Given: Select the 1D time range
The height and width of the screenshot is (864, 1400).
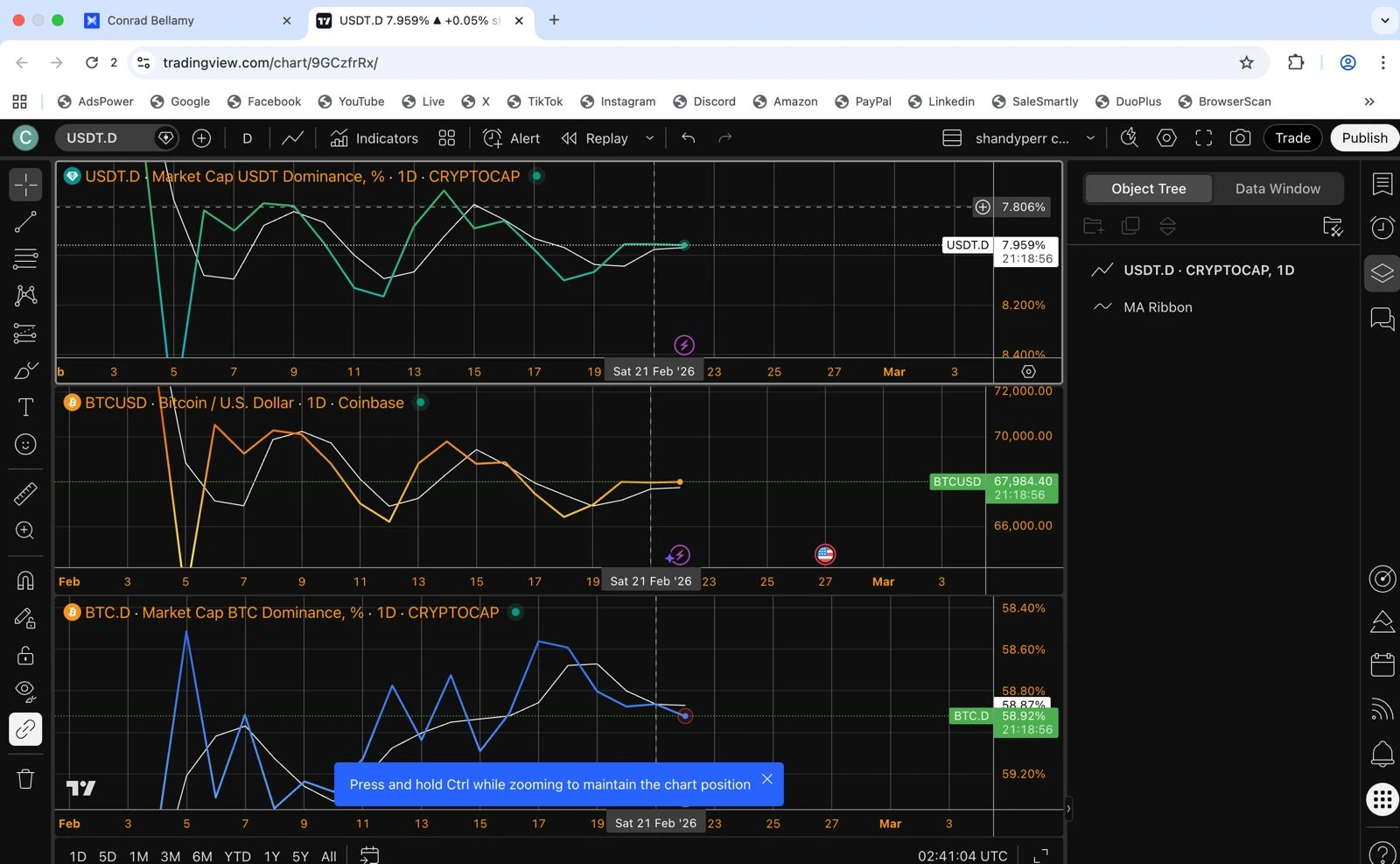Looking at the screenshot, I should coord(78,856).
